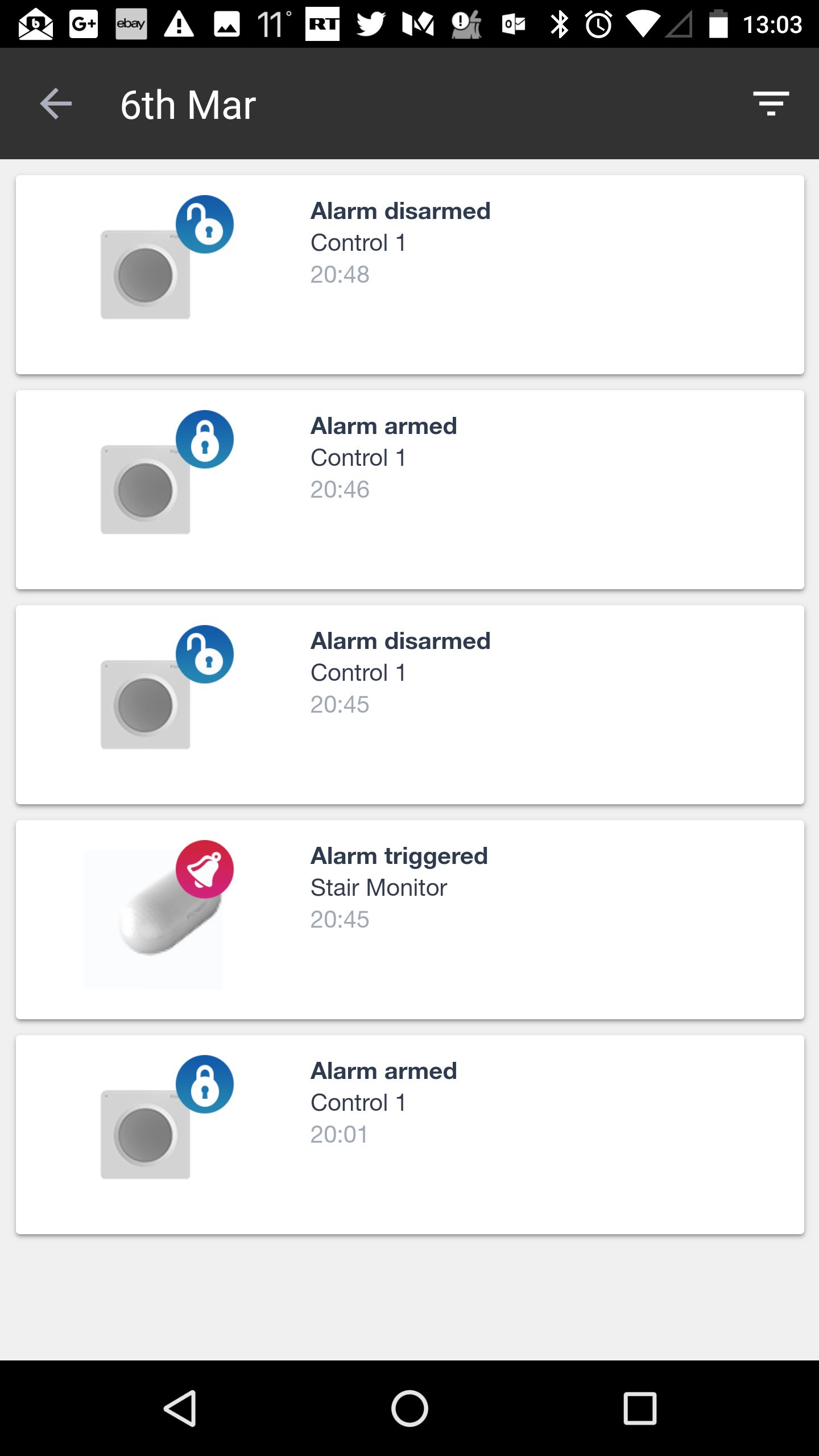Tap the eBay notification icon

(131, 24)
